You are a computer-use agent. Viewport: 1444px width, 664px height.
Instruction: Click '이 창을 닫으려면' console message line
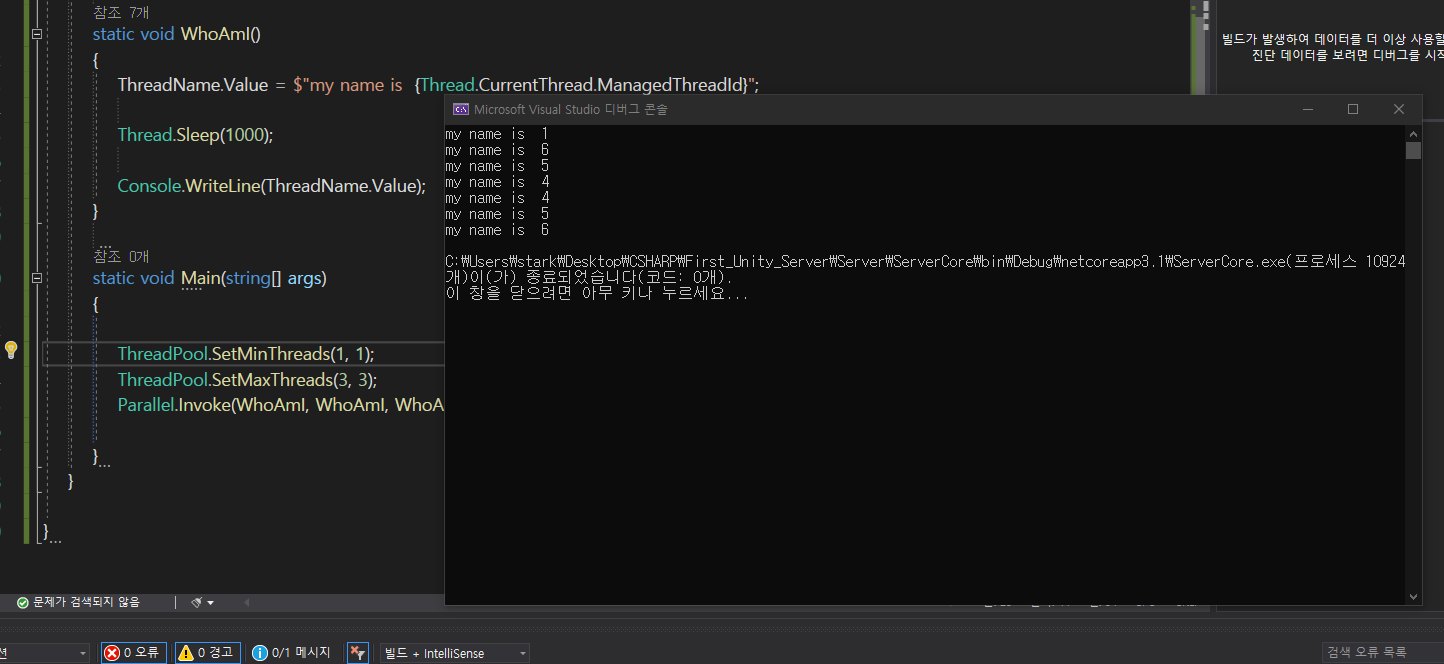pyautogui.click(x=597, y=294)
